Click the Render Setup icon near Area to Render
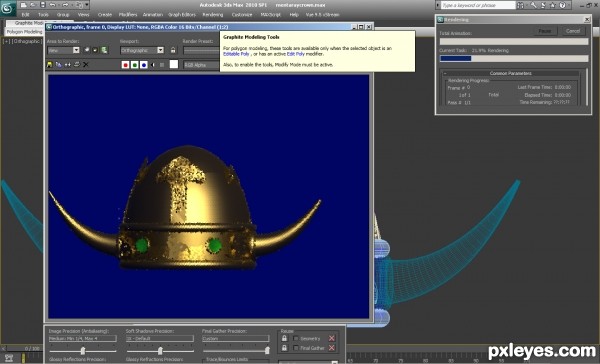 pos(104,50)
